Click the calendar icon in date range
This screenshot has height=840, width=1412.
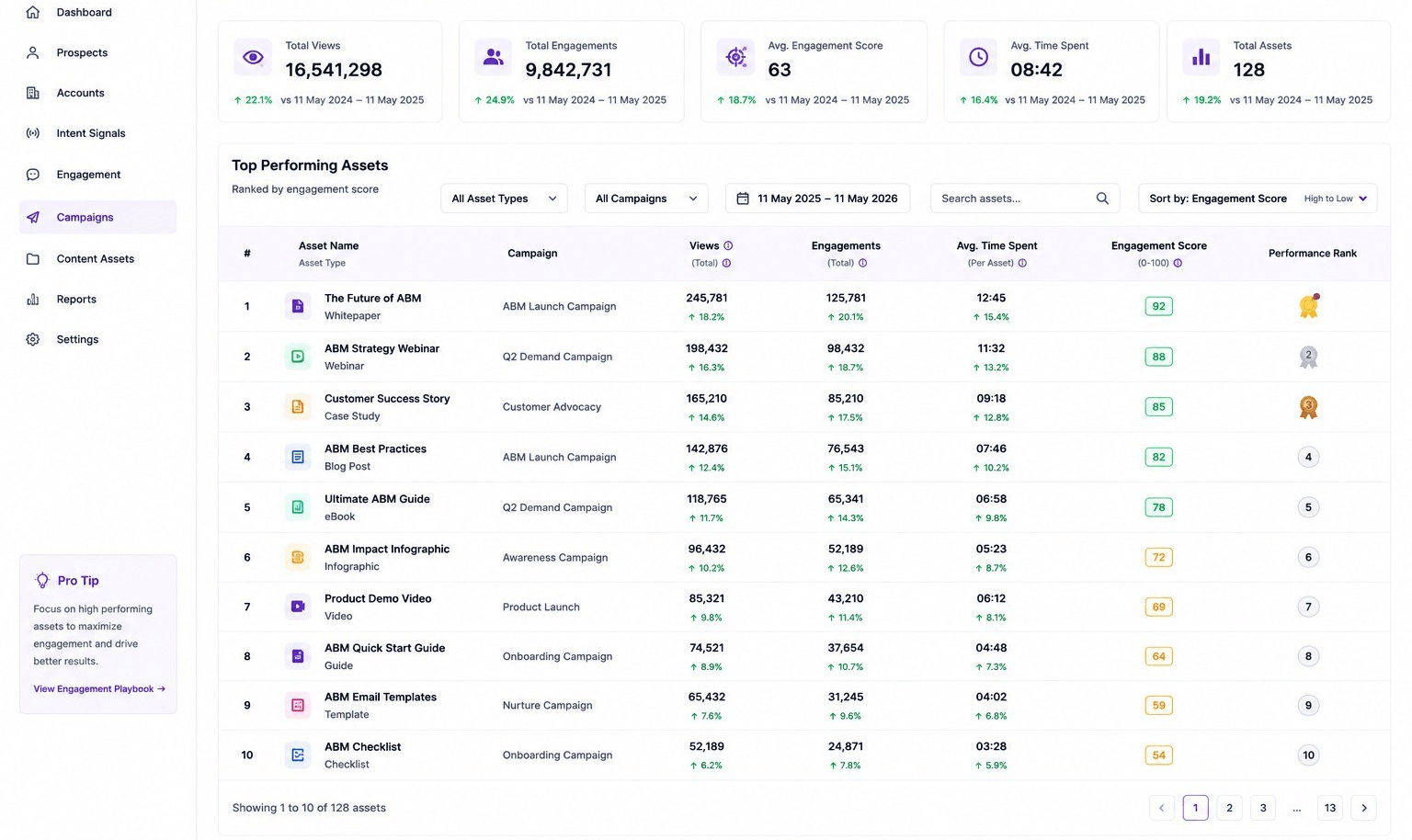pyautogui.click(x=743, y=199)
